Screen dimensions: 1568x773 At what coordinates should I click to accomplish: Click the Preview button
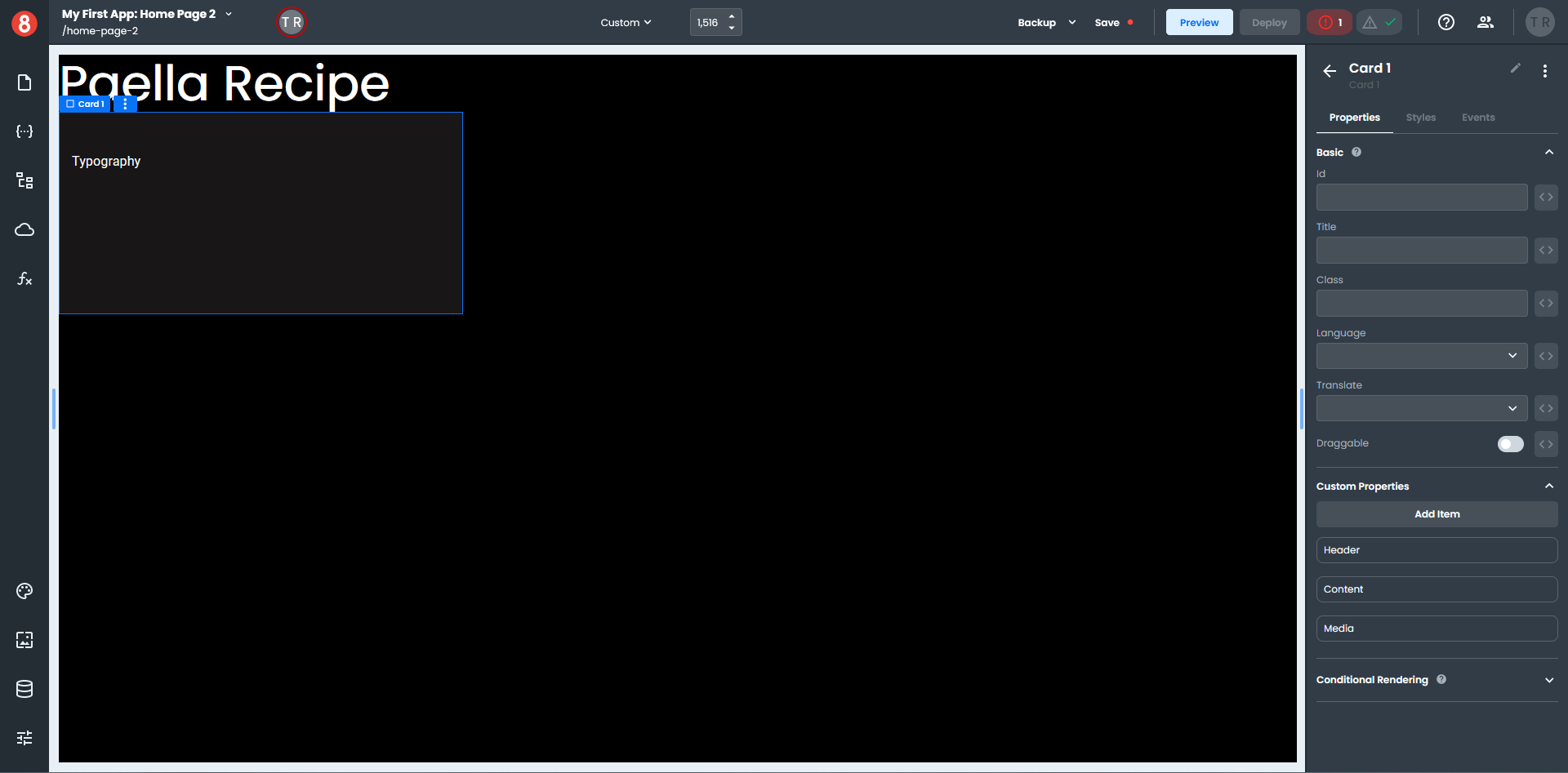click(1199, 23)
